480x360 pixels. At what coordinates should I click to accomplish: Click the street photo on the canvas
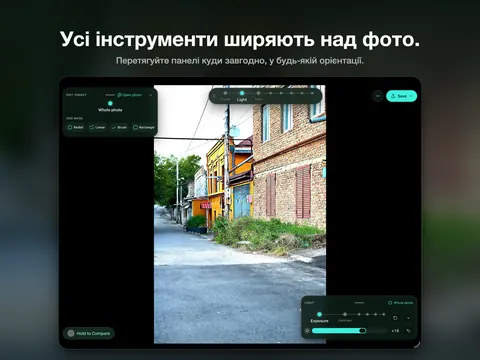[240, 214]
